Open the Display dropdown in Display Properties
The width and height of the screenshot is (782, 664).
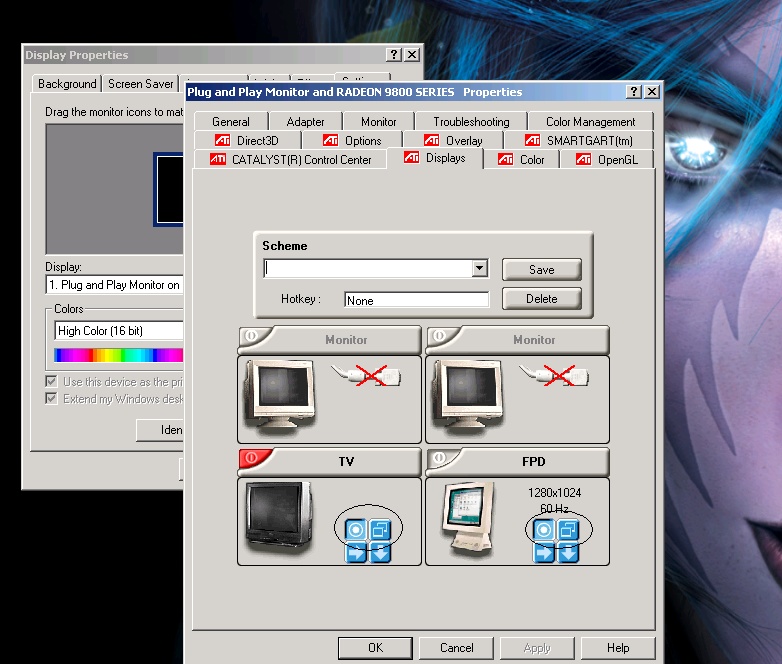(x=115, y=285)
